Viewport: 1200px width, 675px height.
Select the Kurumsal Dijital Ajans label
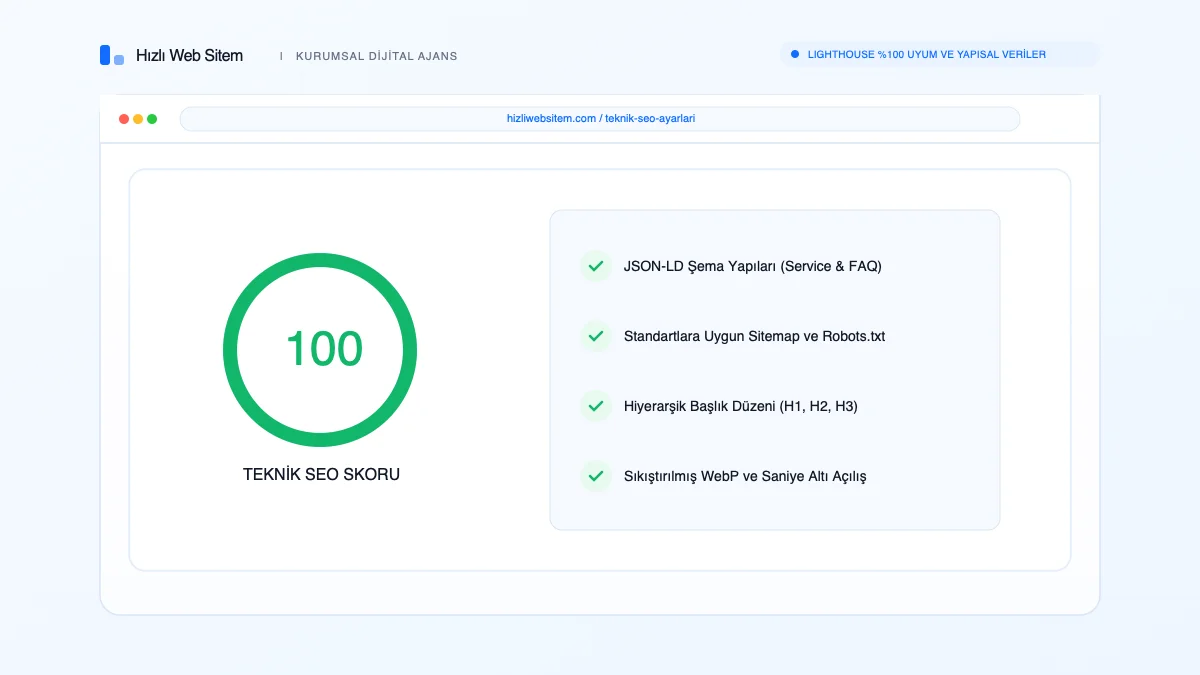(377, 56)
